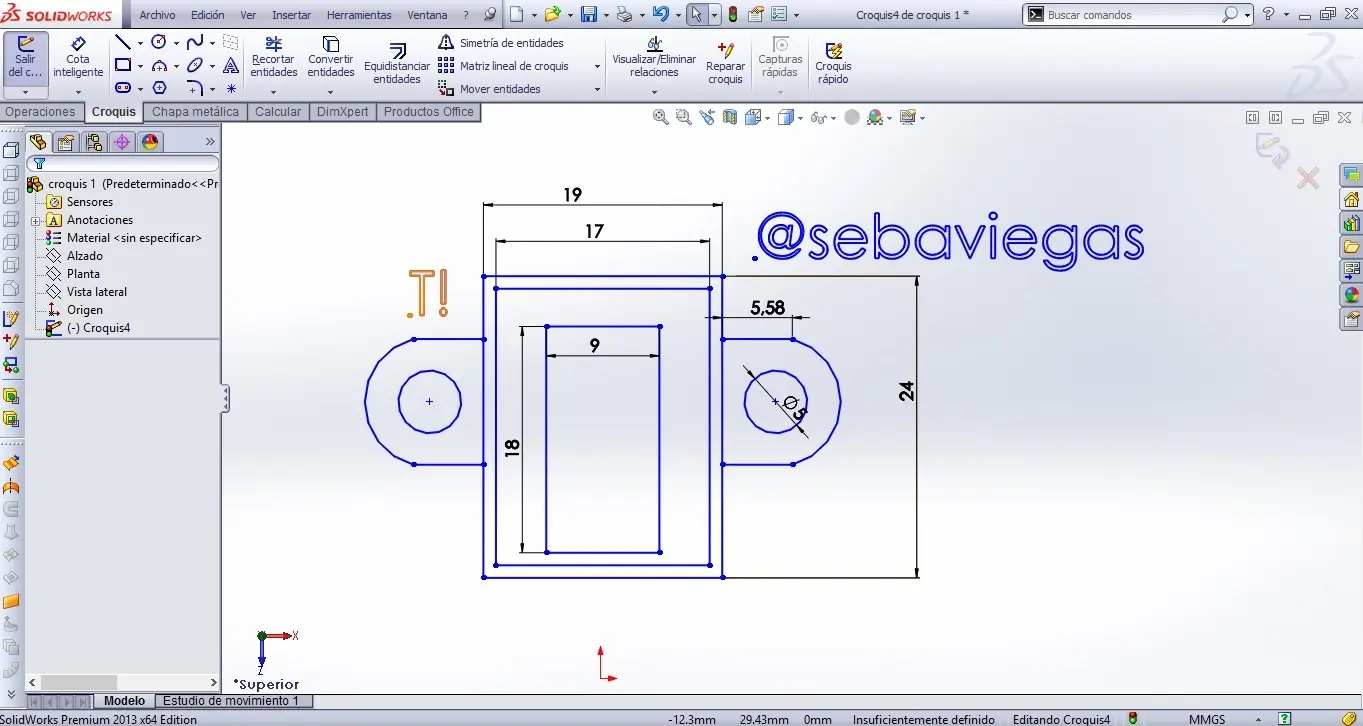Open display style dropdown in heads-up toolbar
Image resolution: width=1363 pixels, height=726 pixels.
tap(800, 118)
